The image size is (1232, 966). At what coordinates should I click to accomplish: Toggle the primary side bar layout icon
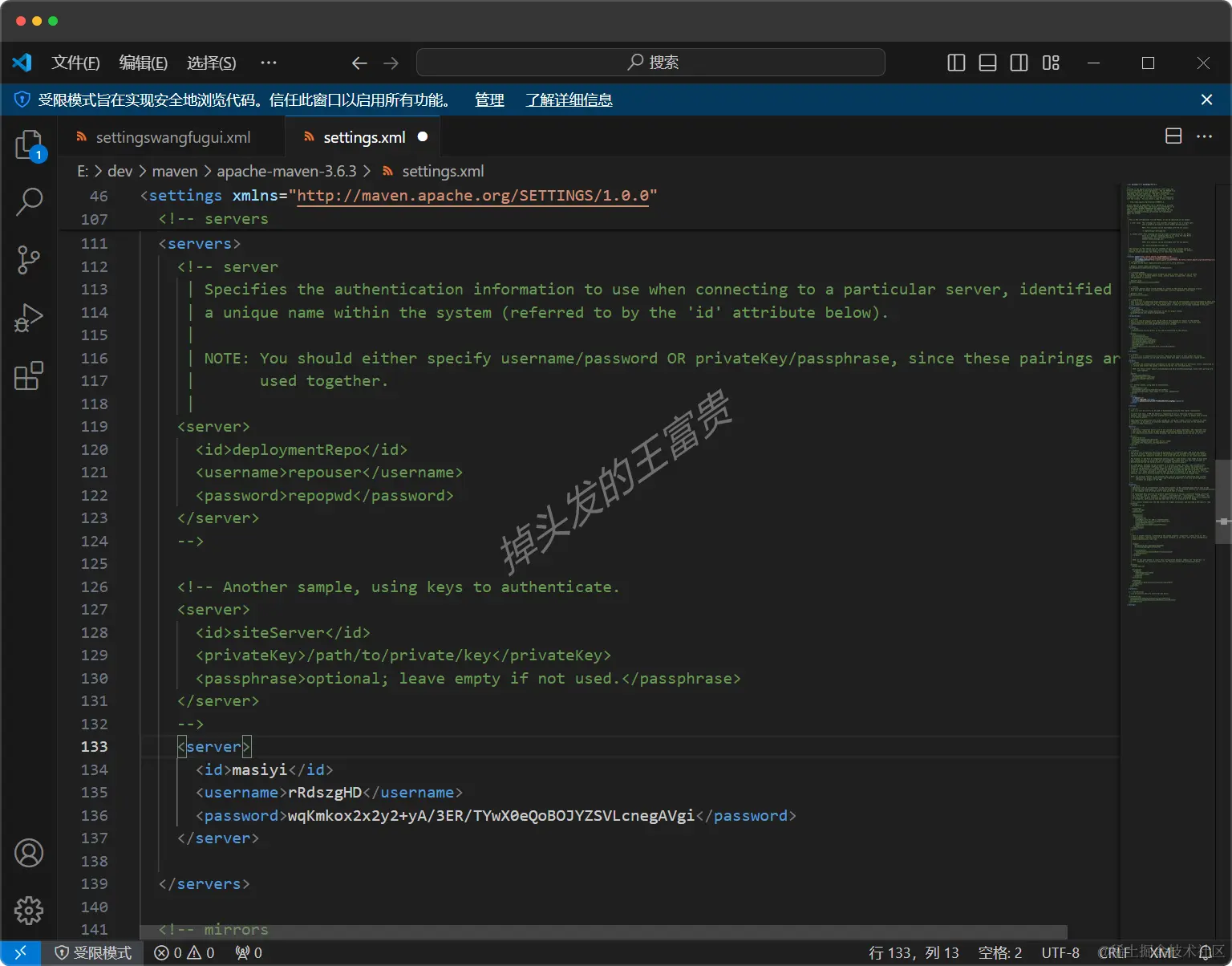pos(956,63)
